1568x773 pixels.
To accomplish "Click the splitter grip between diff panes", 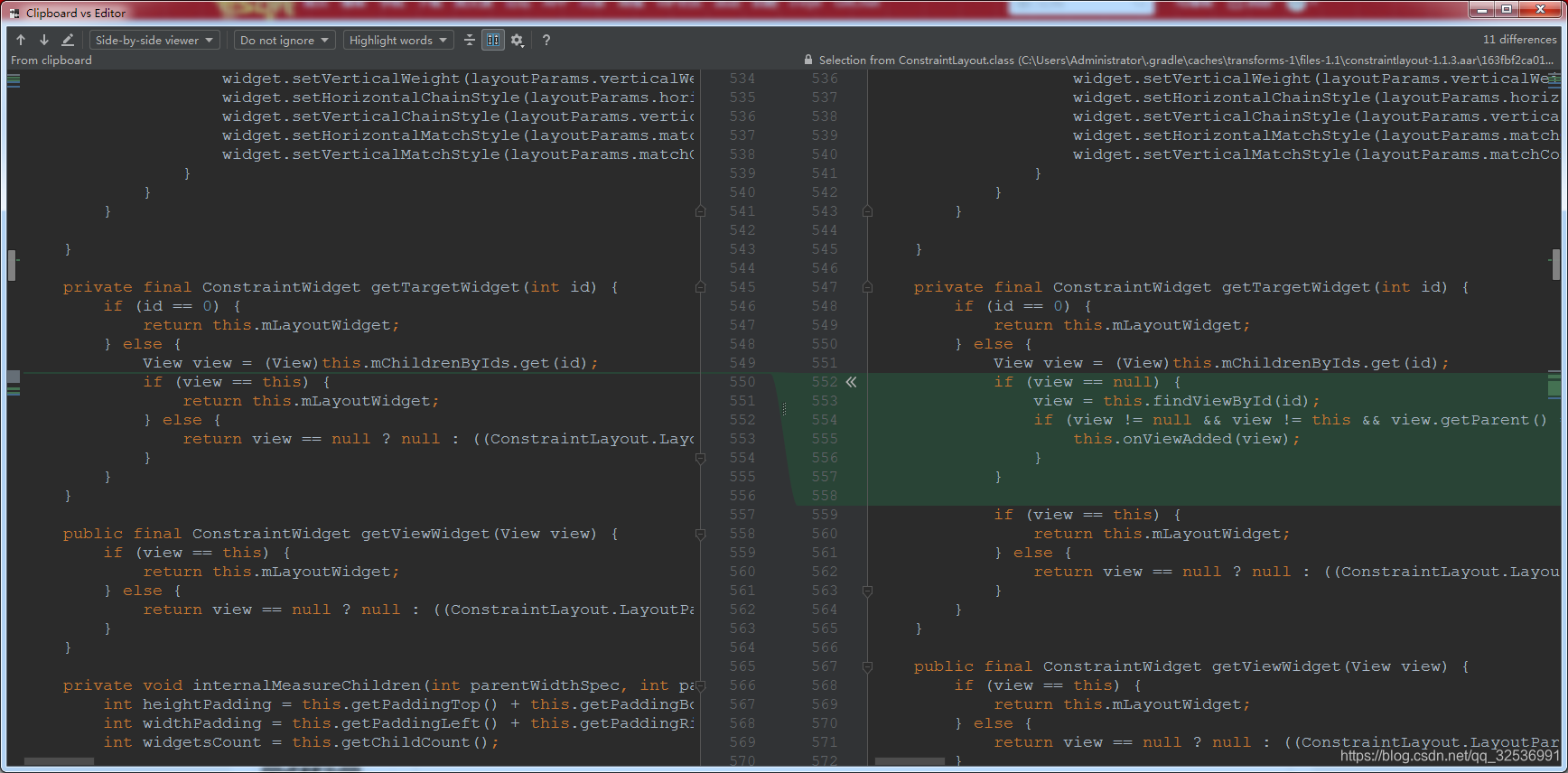I will [784, 410].
